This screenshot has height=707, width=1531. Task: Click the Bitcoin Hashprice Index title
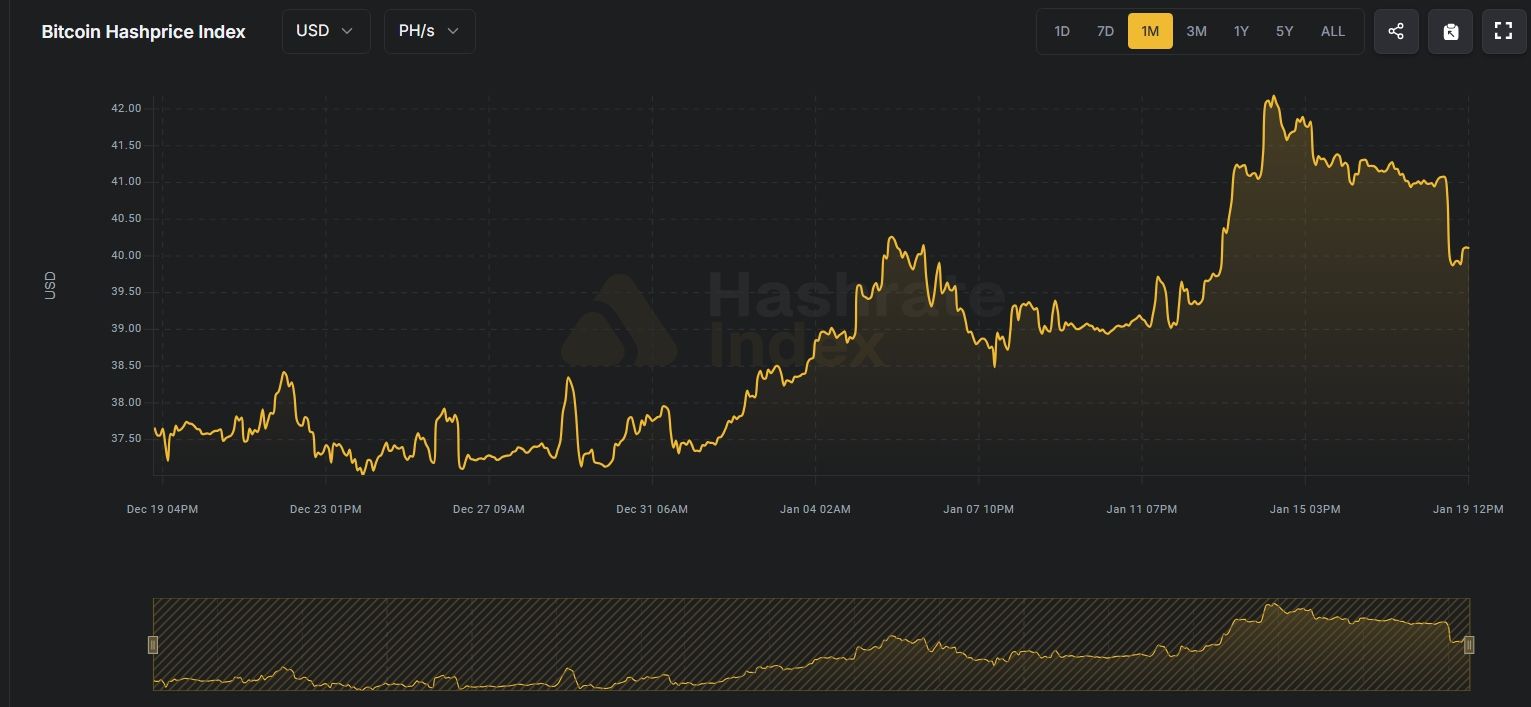pos(142,31)
